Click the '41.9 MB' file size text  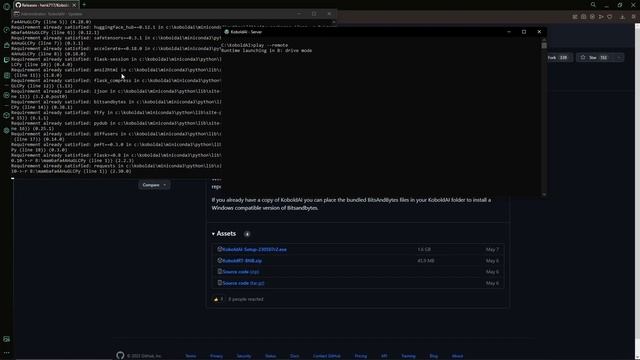(426, 260)
